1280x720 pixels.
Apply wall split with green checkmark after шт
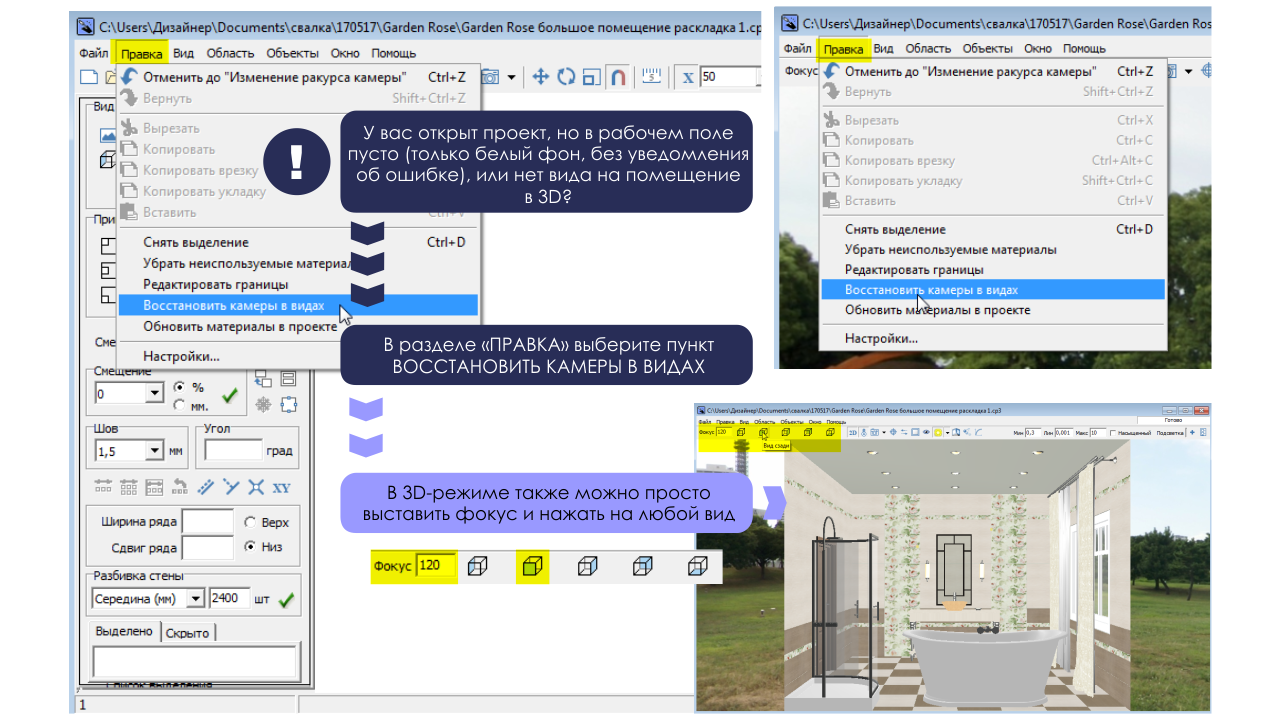(x=287, y=600)
